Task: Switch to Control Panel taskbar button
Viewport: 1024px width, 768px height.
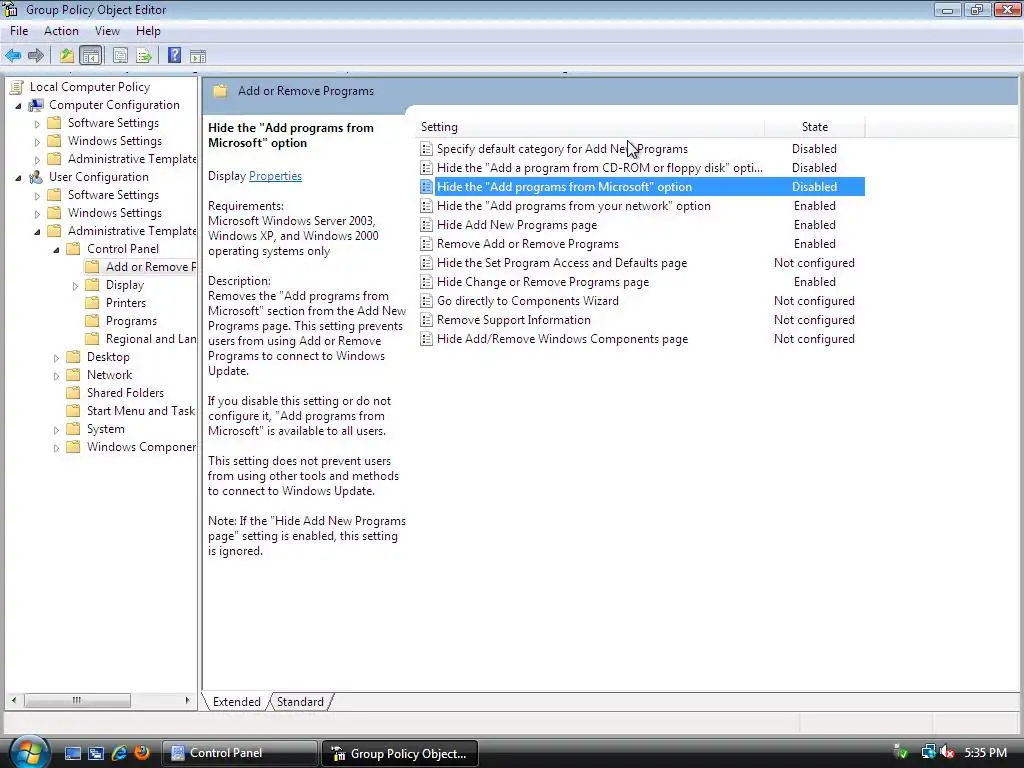Action: coord(240,753)
